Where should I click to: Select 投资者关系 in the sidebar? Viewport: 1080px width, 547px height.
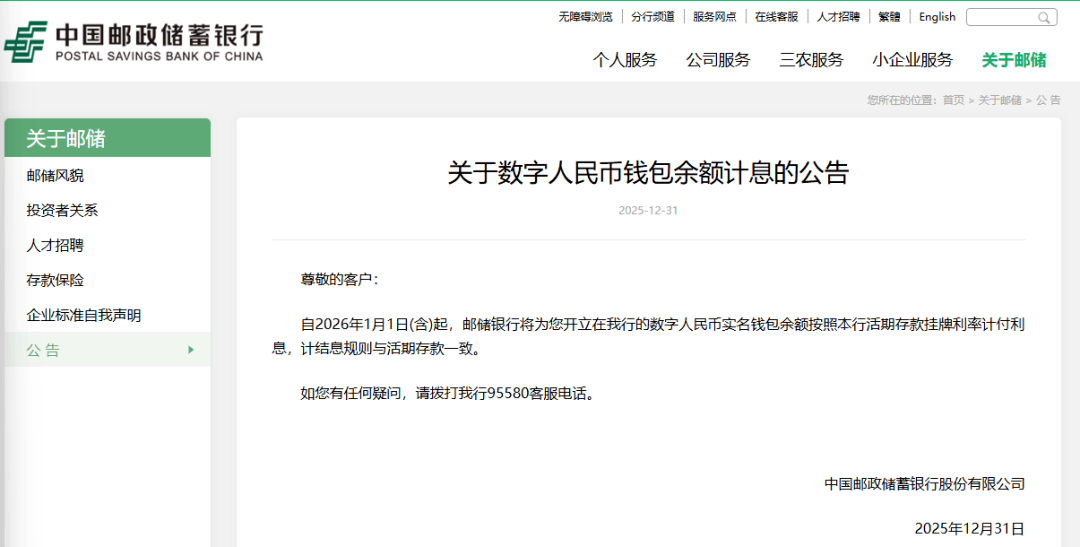coord(62,211)
